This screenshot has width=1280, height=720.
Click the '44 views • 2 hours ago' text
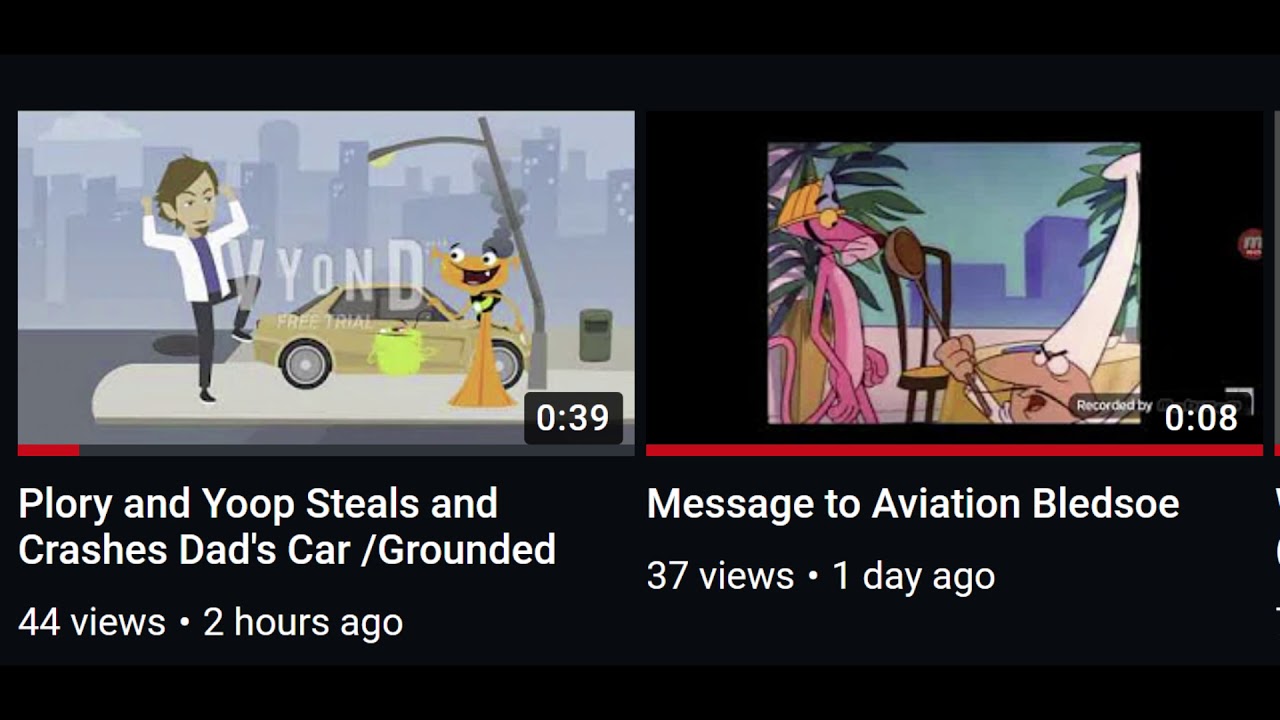coord(210,622)
